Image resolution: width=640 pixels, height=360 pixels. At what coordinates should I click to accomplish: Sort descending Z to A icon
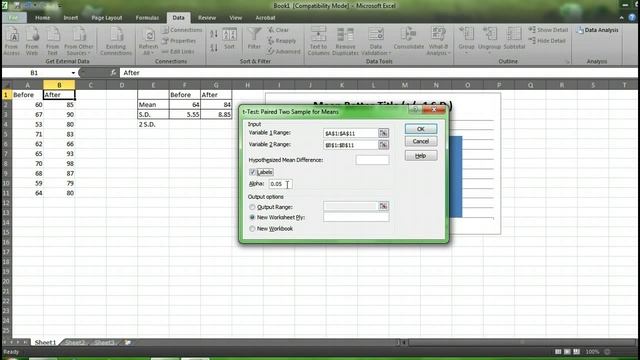click(x=214, y=48)
